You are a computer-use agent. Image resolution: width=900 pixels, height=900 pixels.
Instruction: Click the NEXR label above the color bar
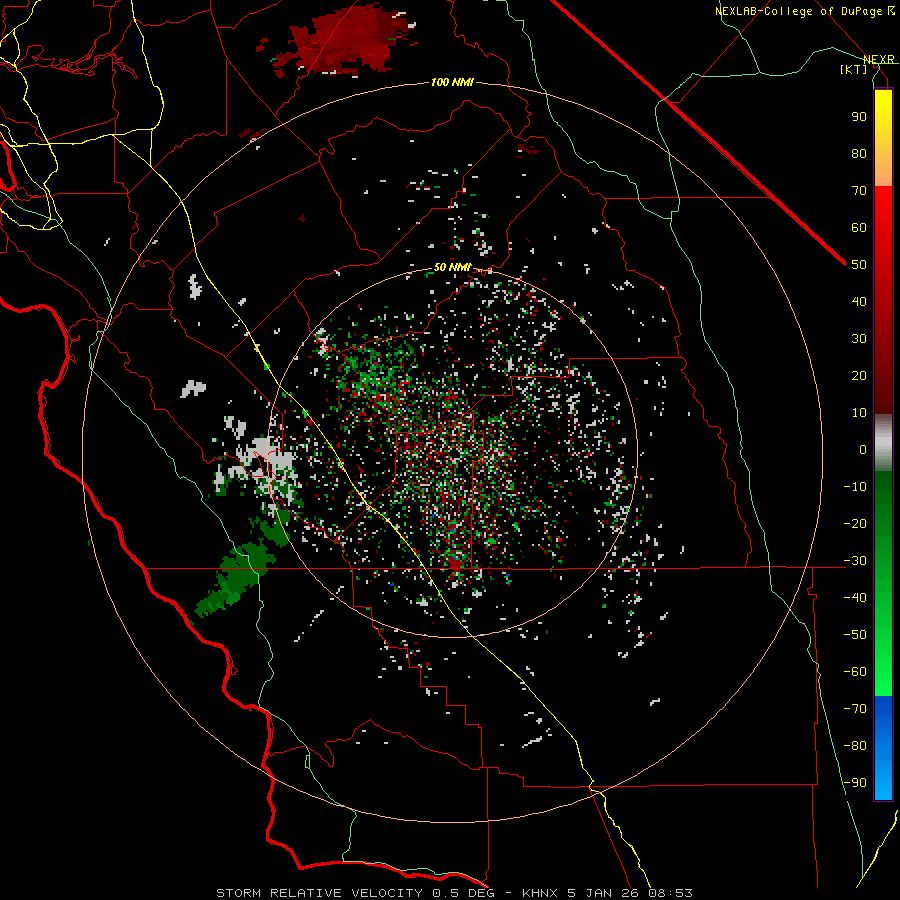(x=878, y=59)
